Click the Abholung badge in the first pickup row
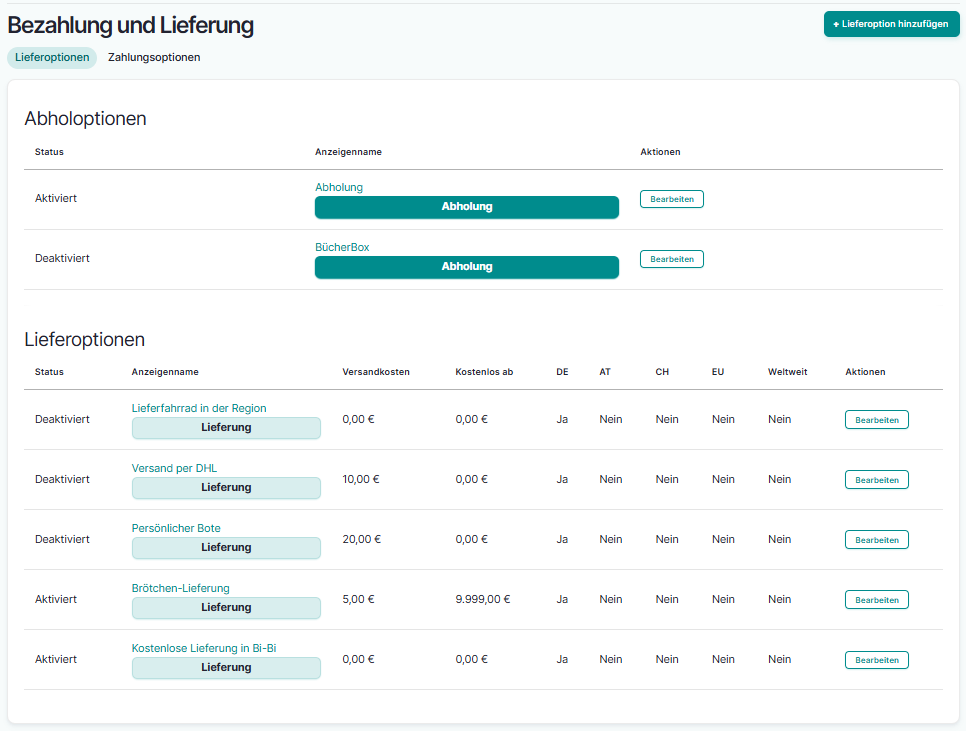Screen dimensions: 966x731 (x=467, y=207)
